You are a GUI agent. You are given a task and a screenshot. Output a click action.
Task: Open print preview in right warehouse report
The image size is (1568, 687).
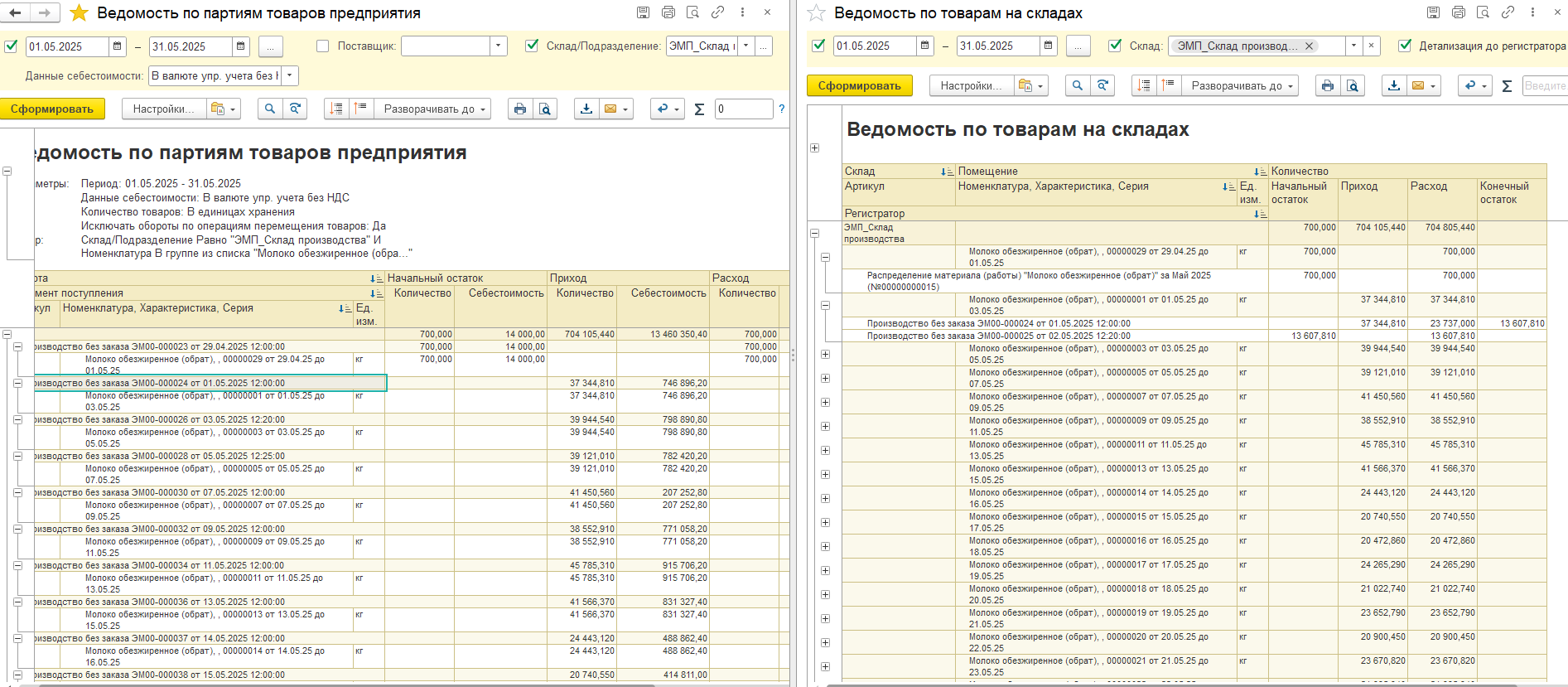[x=1352, y=85]
